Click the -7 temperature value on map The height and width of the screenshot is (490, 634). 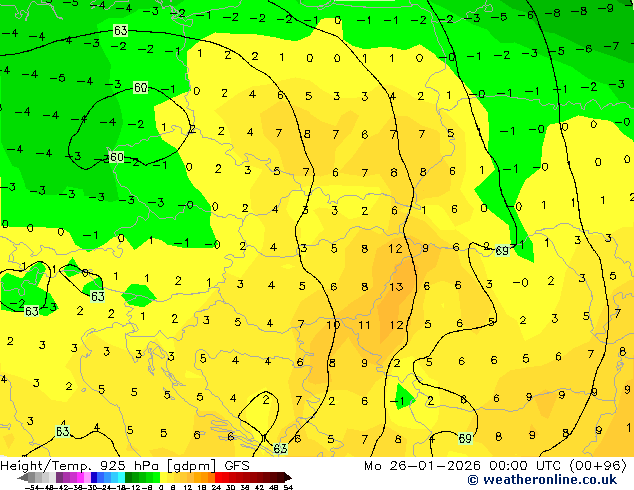[613, 46]
